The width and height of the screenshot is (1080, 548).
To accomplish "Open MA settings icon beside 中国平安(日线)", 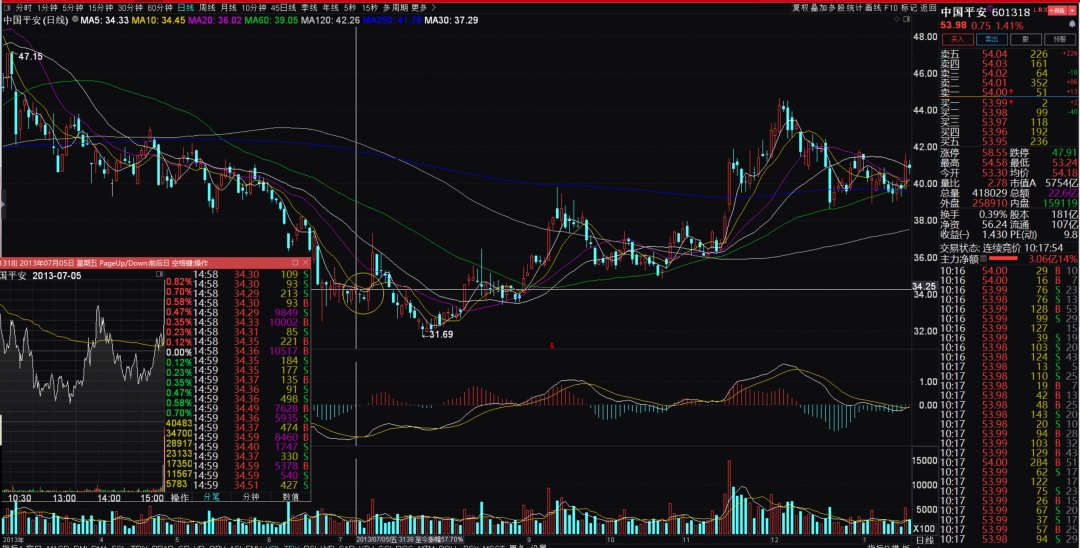I will (x=74, y=20).
